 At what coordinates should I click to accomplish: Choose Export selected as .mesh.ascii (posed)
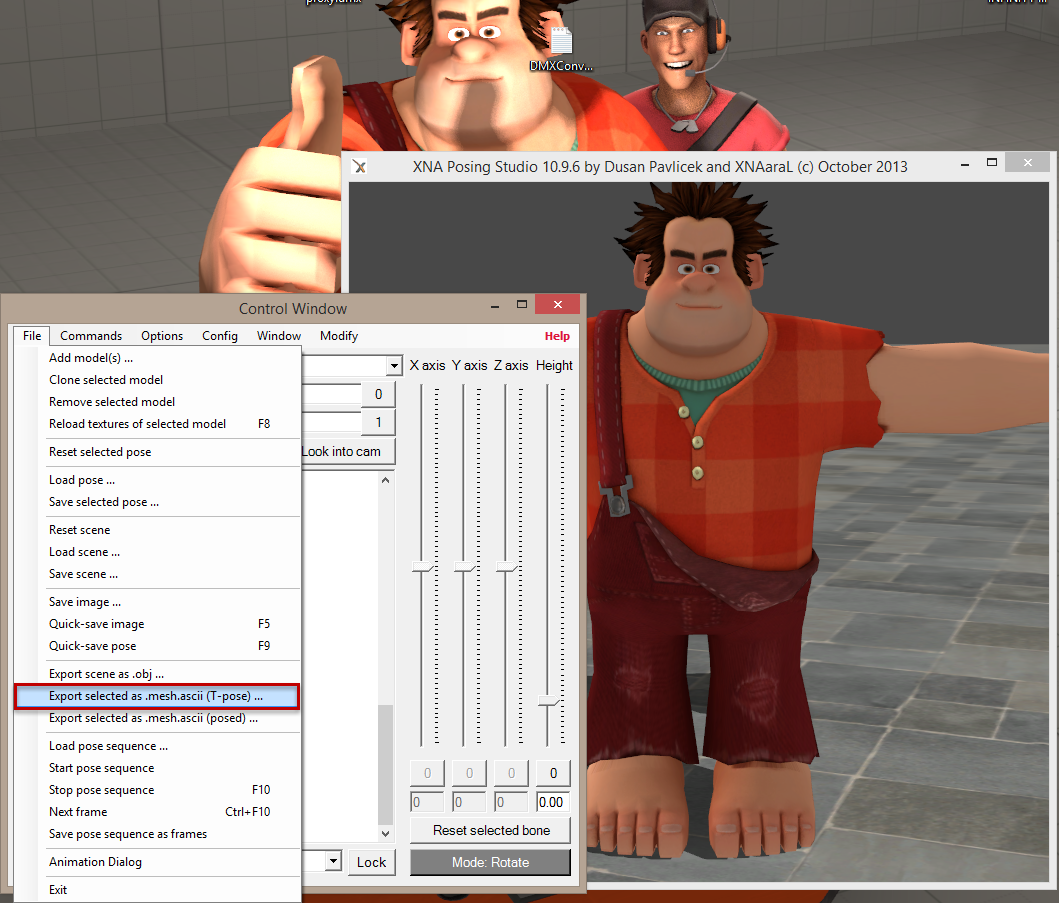click(157, 718)
